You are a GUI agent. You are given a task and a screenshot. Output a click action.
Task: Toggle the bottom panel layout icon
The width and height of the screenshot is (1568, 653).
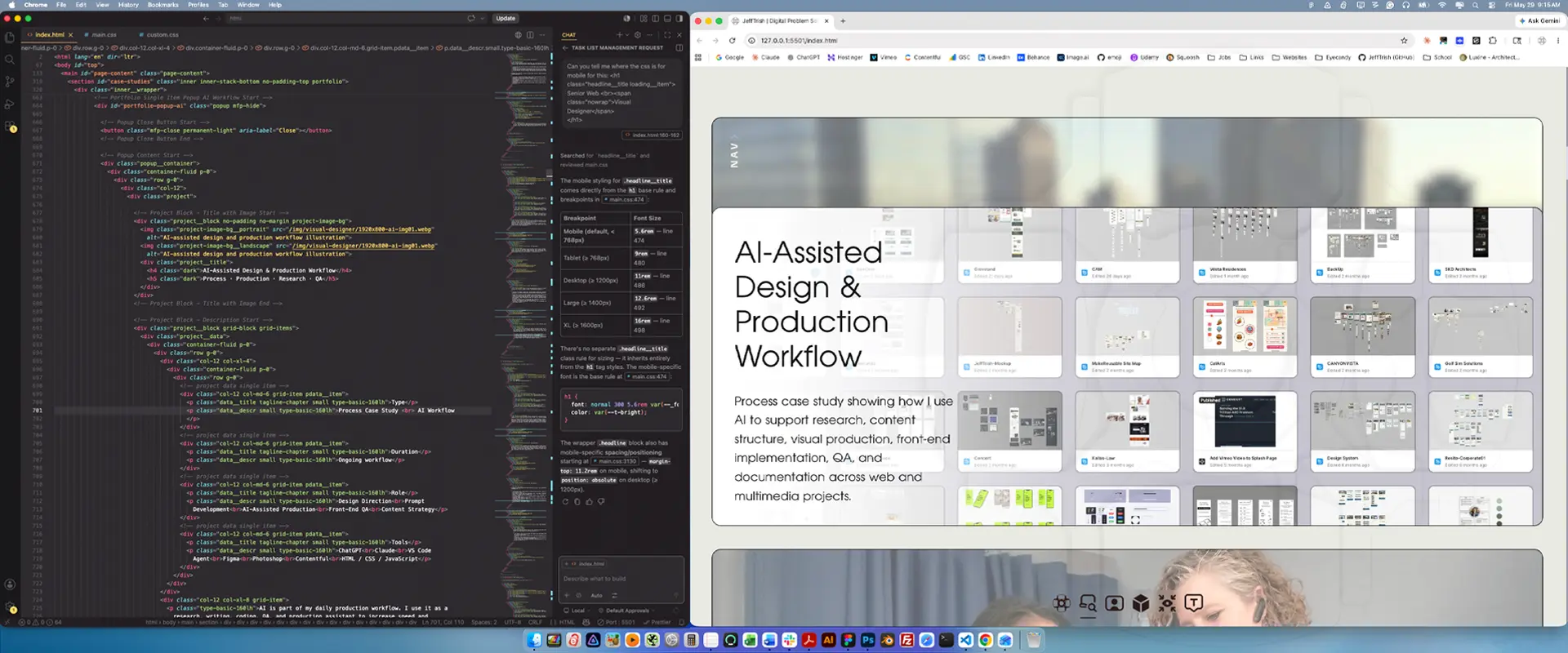click(x=667, y=18)
